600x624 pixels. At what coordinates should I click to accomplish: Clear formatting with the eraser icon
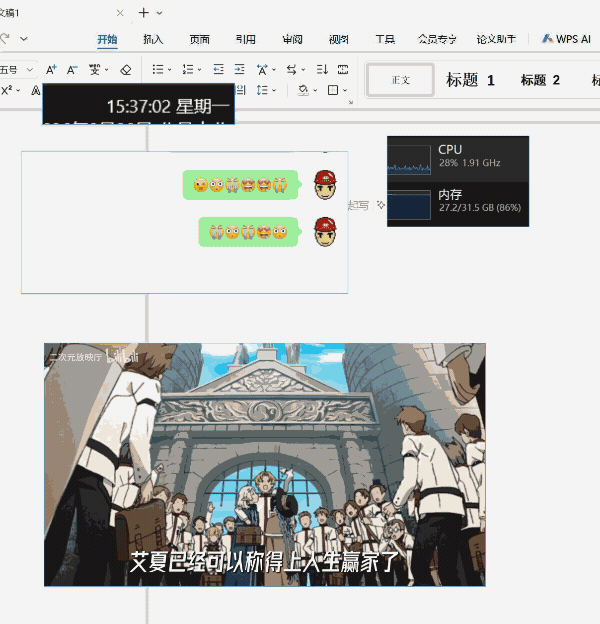tap(126, 70)
